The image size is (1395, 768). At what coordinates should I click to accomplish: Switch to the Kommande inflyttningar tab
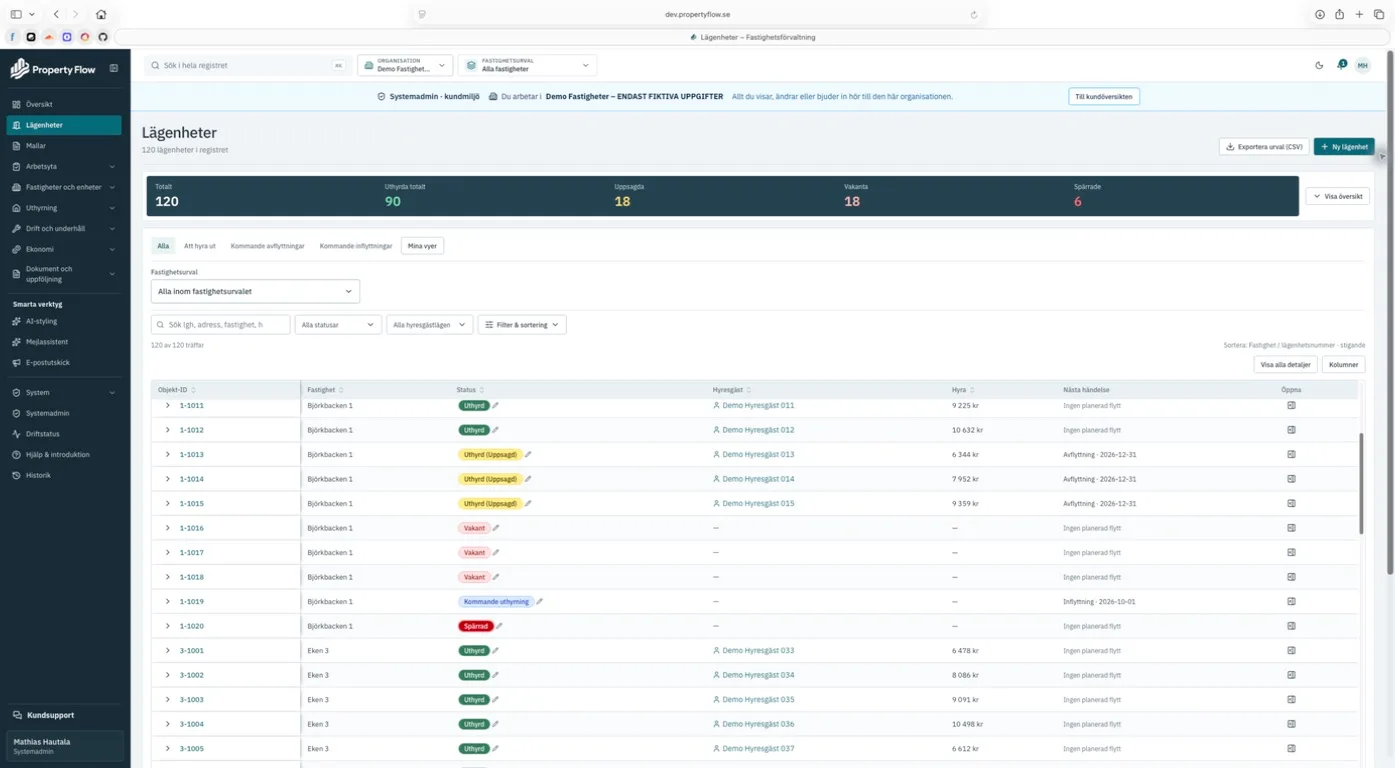point(356,245)
